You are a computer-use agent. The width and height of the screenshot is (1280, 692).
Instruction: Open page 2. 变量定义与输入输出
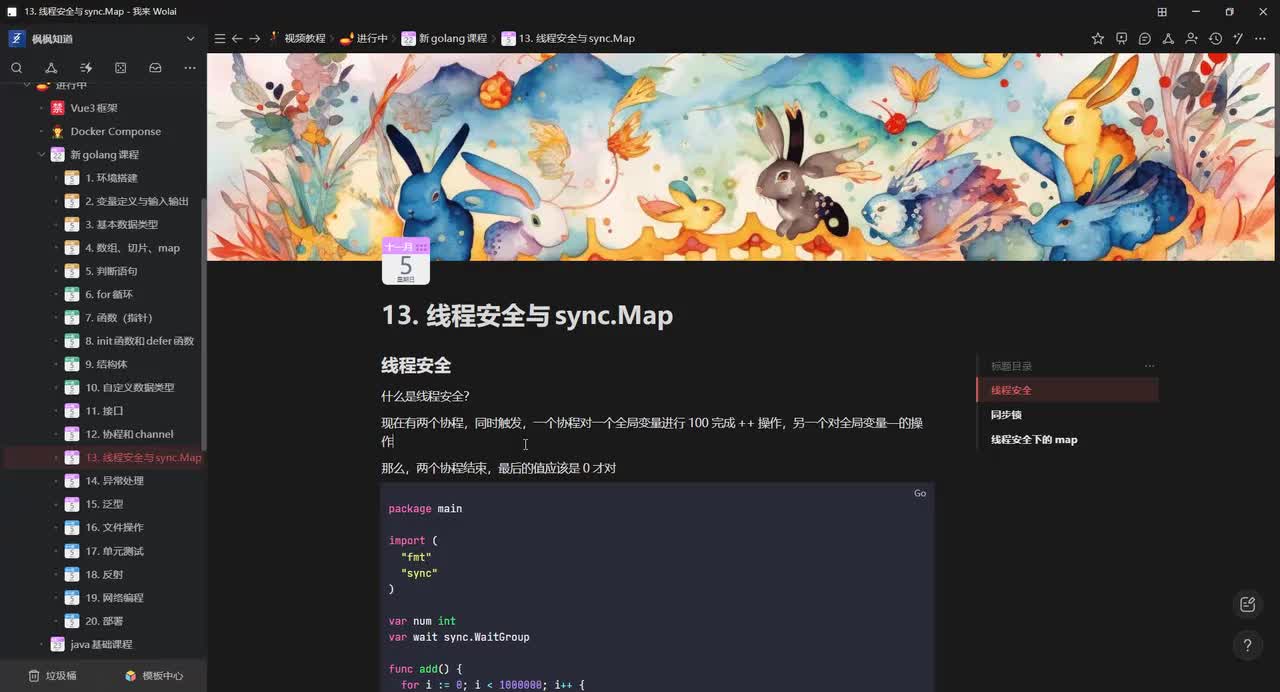pyautogui.click(x=137, y=201)
